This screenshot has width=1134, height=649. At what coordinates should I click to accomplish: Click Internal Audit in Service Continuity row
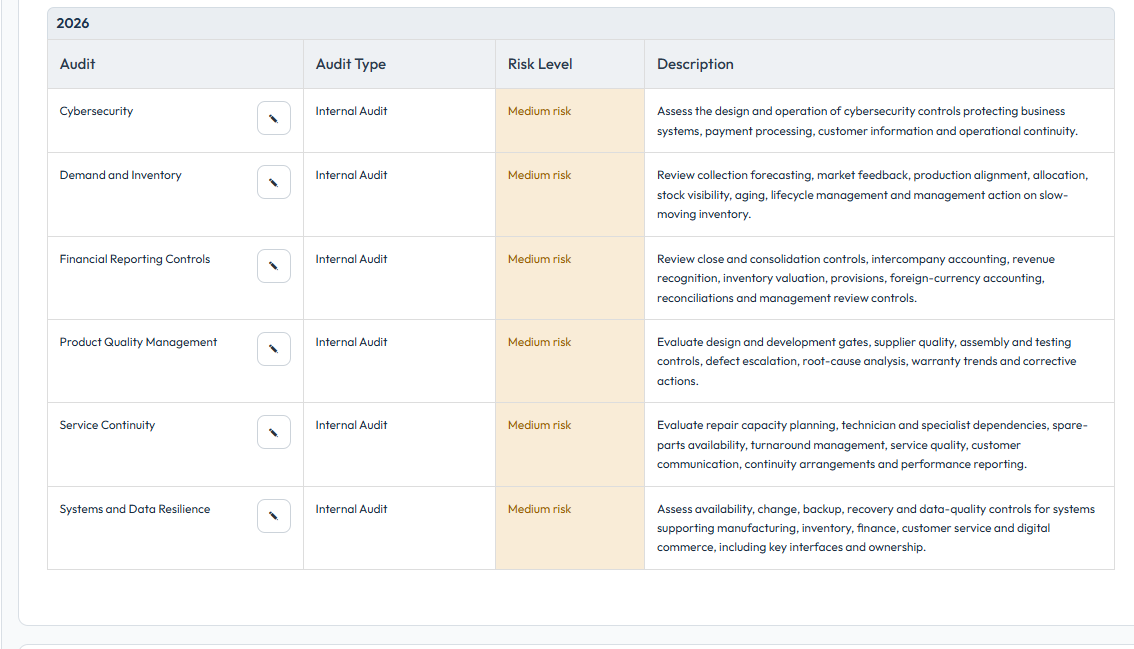tap(351, 425)
